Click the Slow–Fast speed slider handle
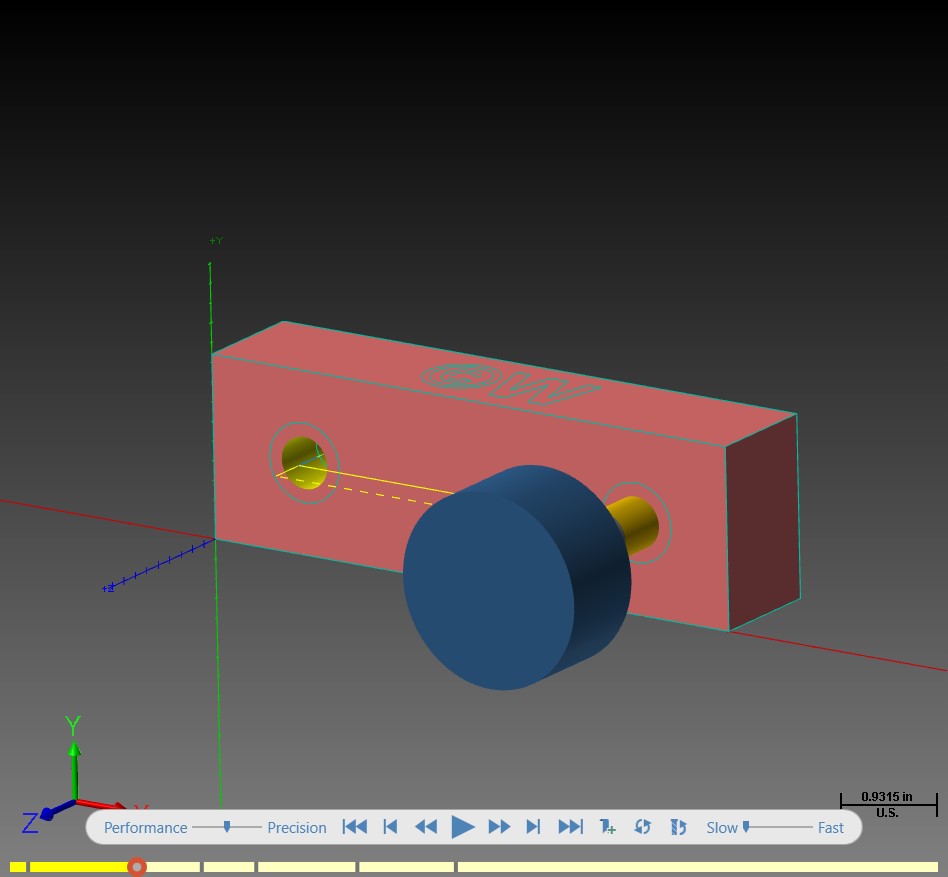 coord(746,826)
